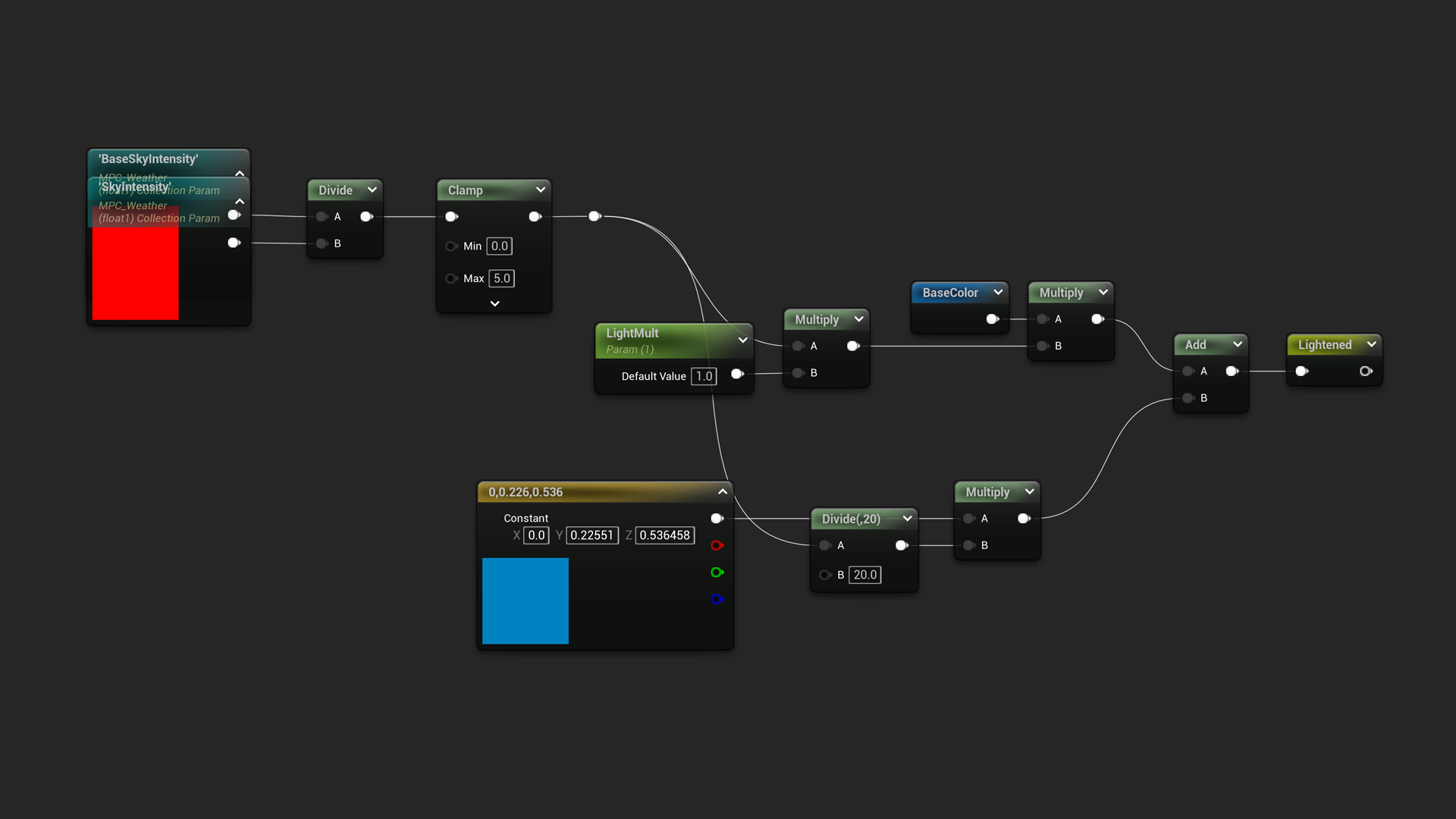
Task: Click the reroute node after Clamp
Action: (595, 216)
